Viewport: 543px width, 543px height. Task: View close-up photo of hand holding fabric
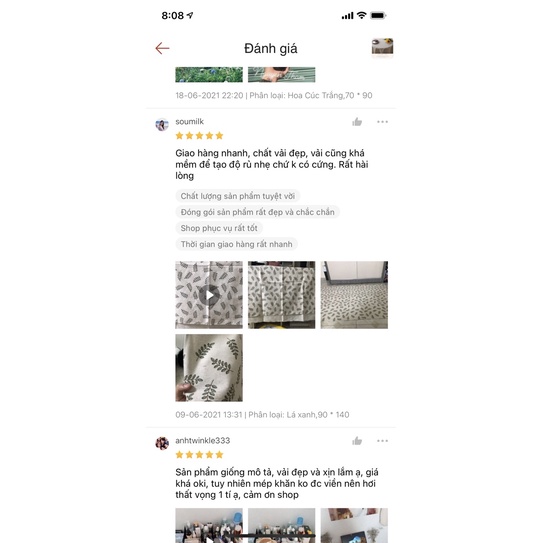[209, 368]
